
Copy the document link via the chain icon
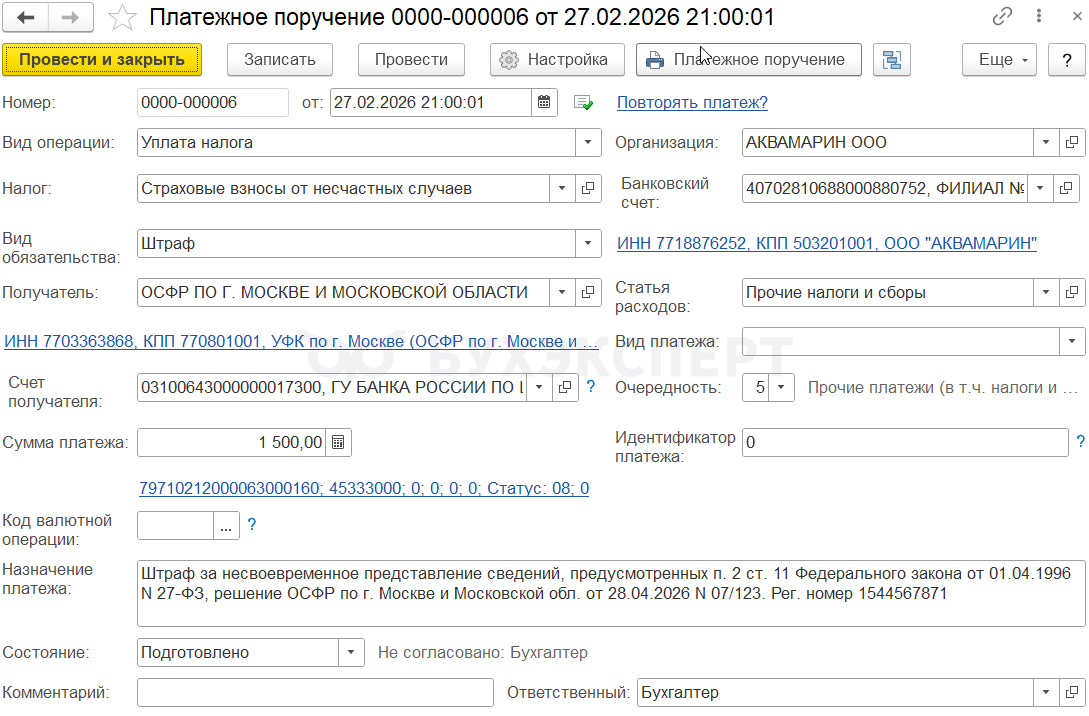tap(1002, 16)
